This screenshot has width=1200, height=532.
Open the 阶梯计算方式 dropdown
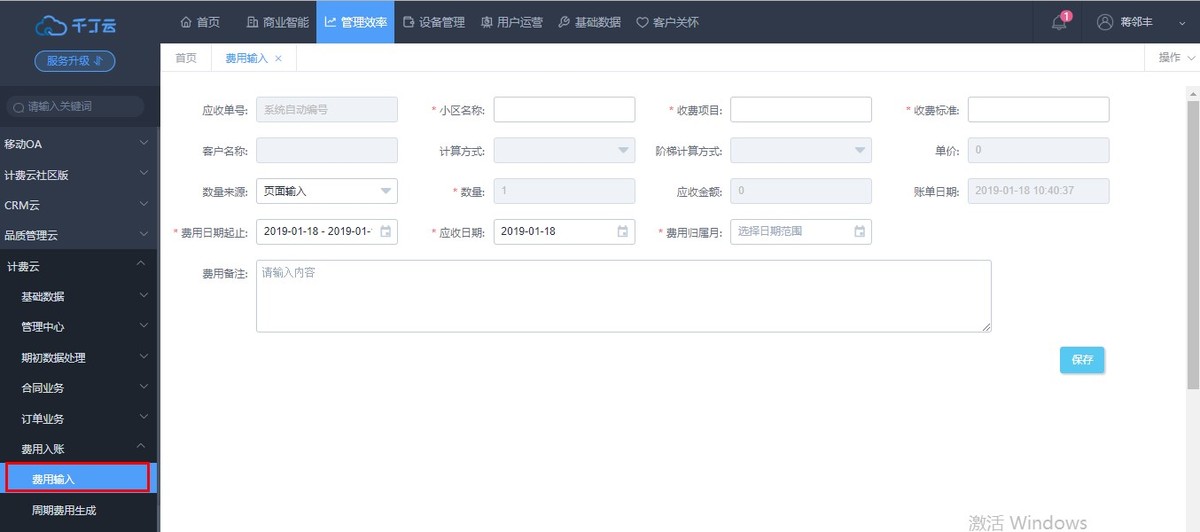pos(801,150)
